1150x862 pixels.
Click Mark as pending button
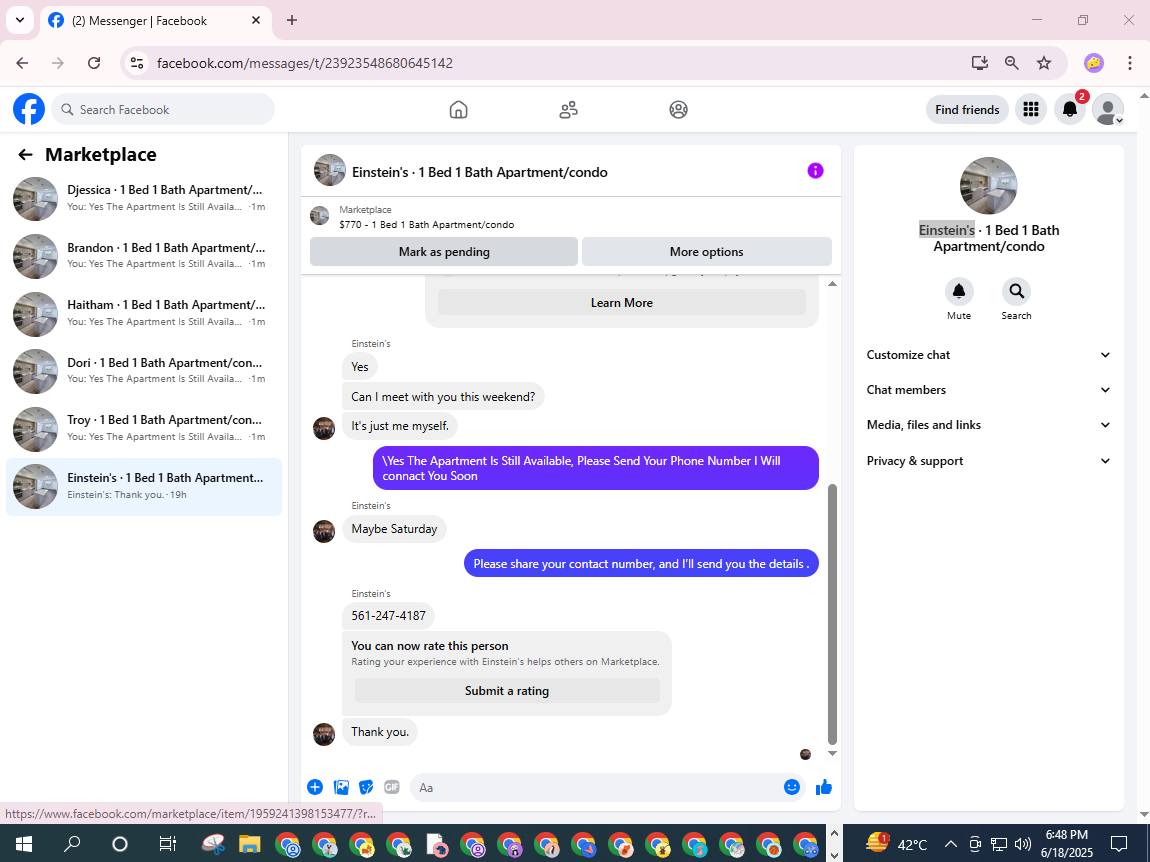[x=444, y=252]
